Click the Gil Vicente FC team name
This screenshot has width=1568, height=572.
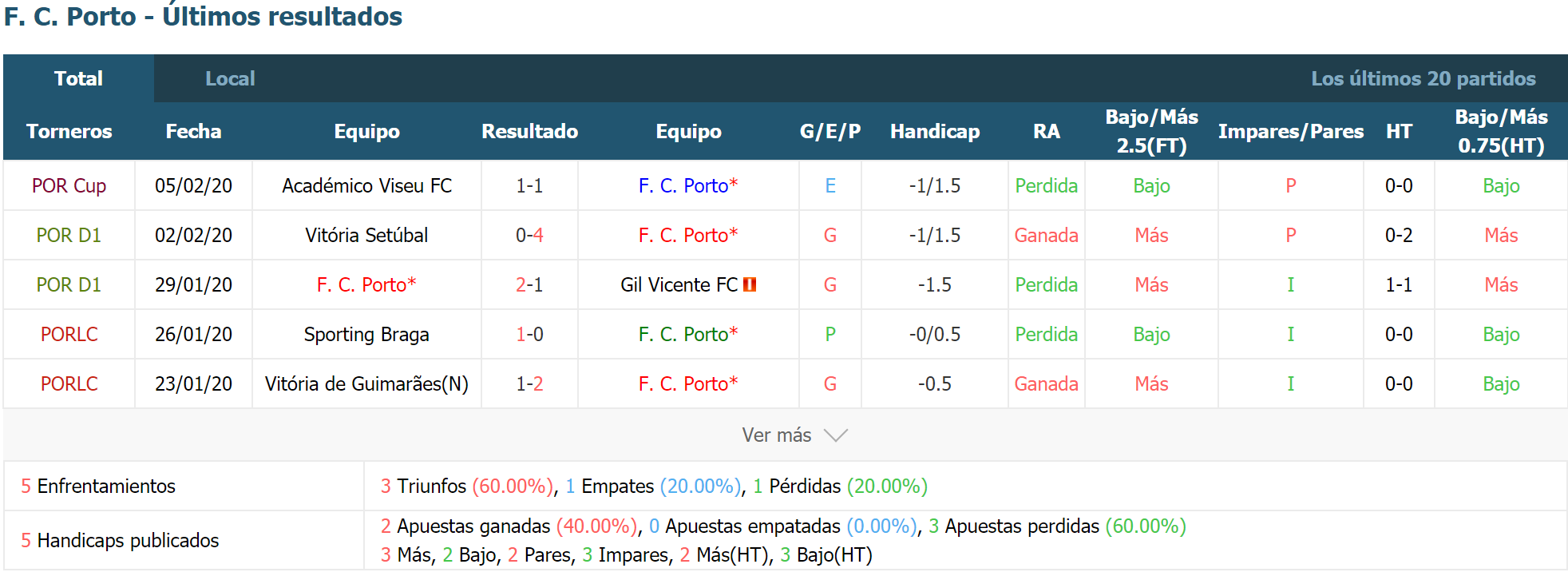(679, 284)
